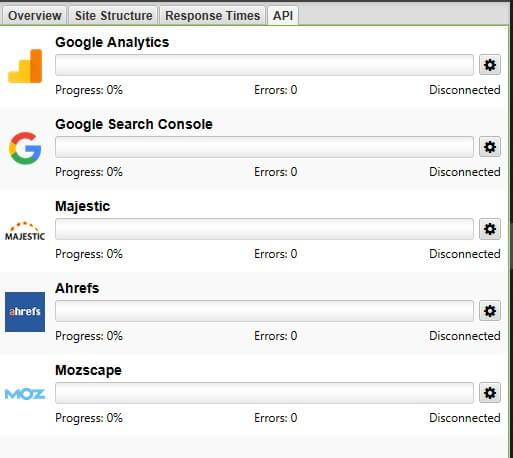Click the Moz logo
The width and height of the screenshot is (513, 458).
25,394
